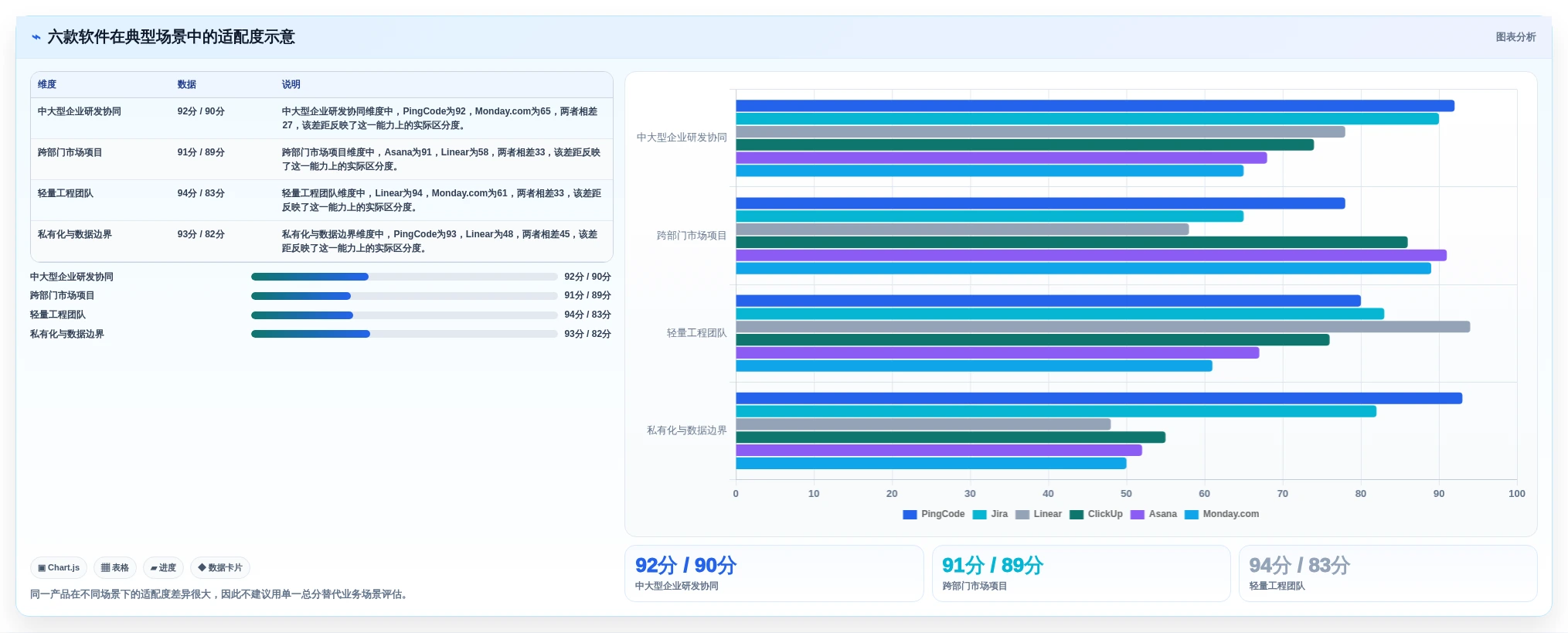Click the 94分 / 83分 table cell
This screenshot has height=633, width=1568.
pos(201,193)
